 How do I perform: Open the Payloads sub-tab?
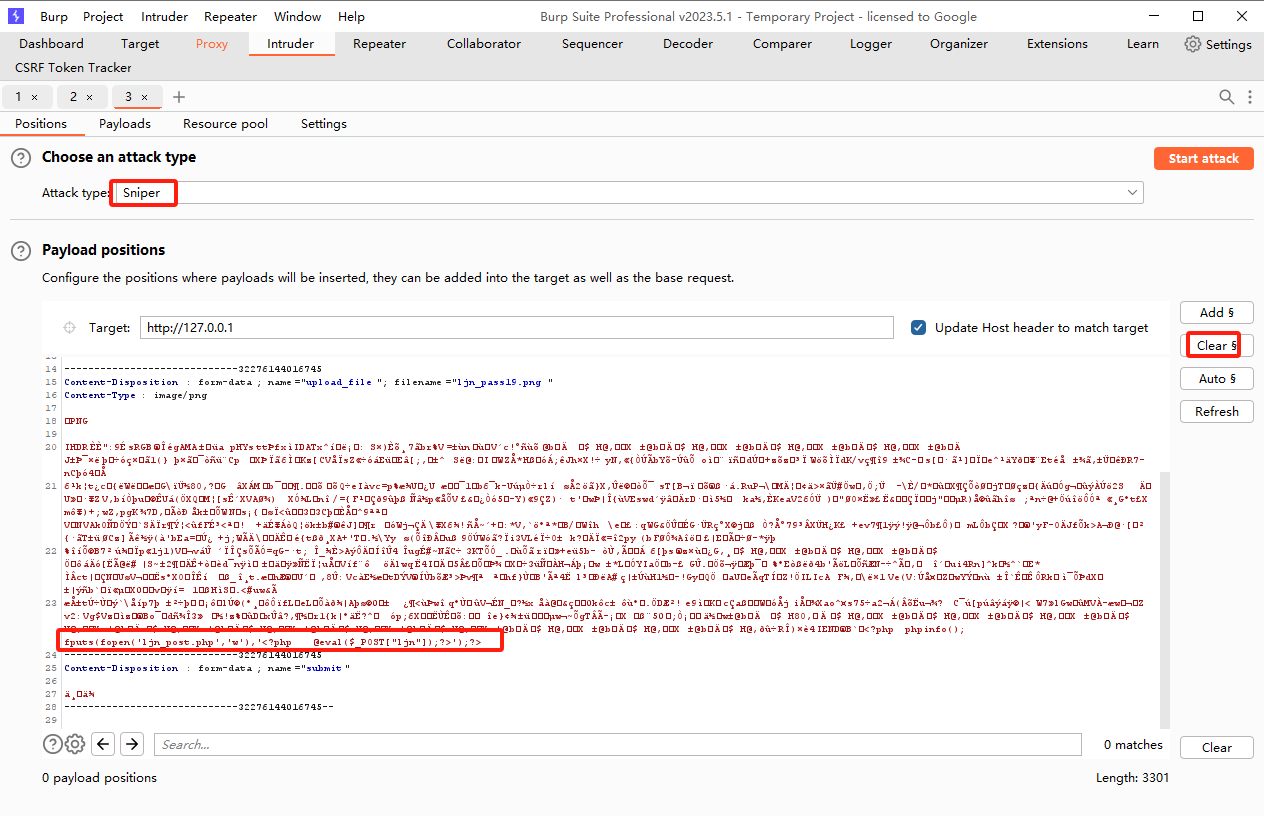[x=125, y=124]
